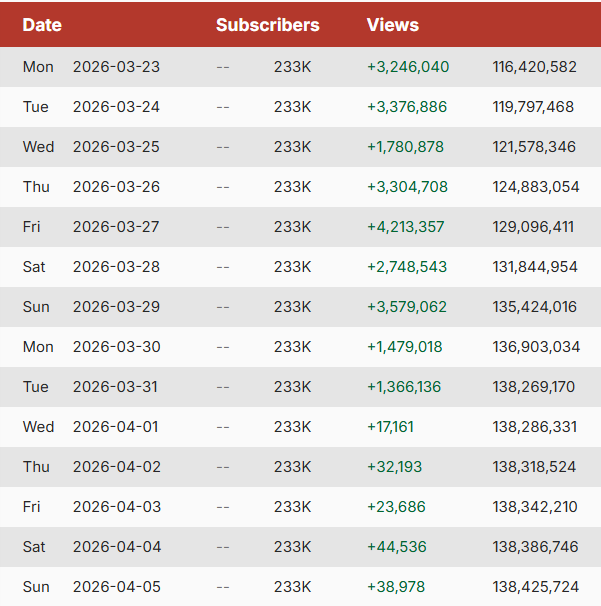
Task: Click total views 135,424,016
Action: [x=535, y=307]
